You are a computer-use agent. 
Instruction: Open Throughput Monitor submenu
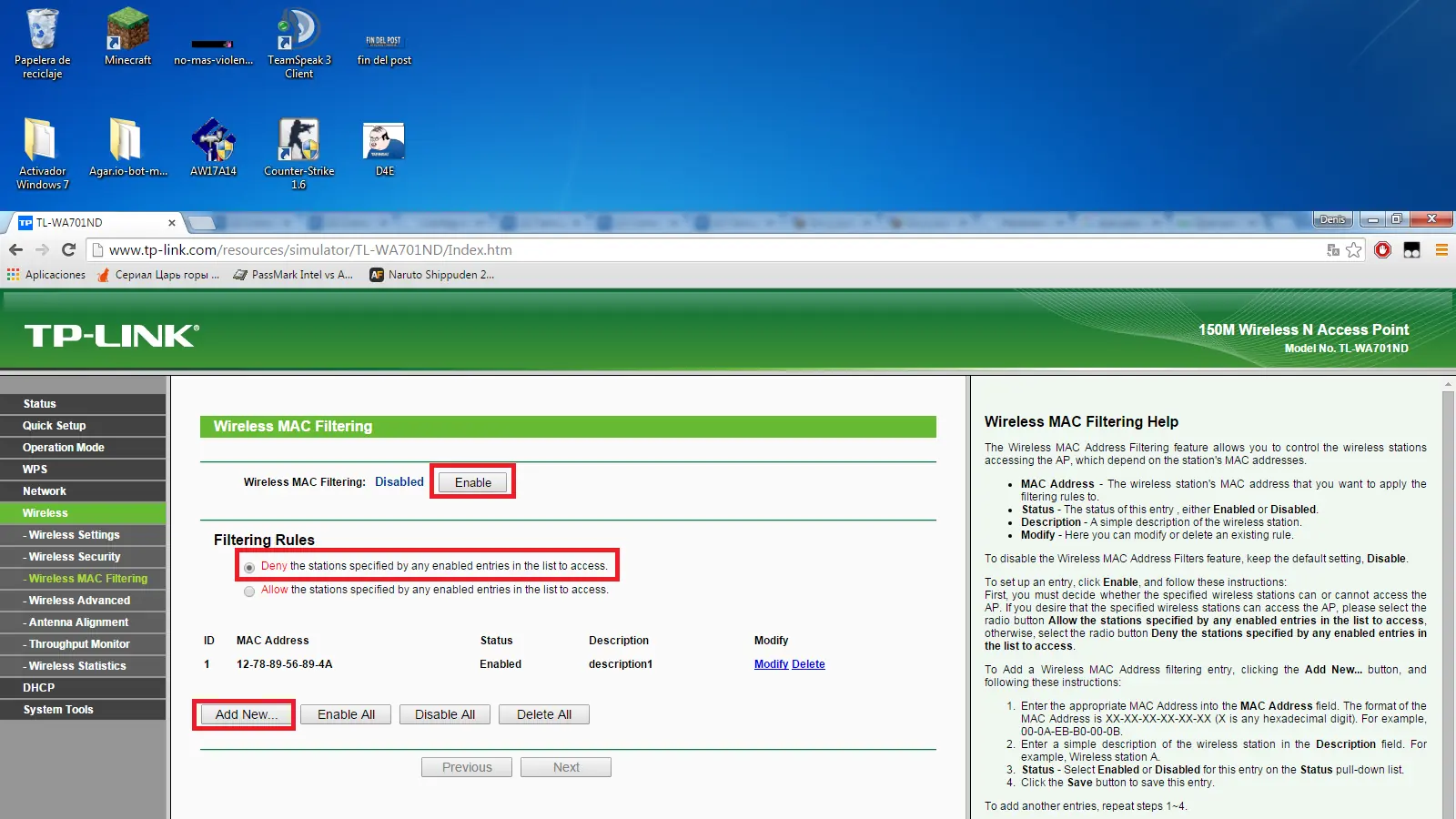pyautogui.click(x=83, y=644)
